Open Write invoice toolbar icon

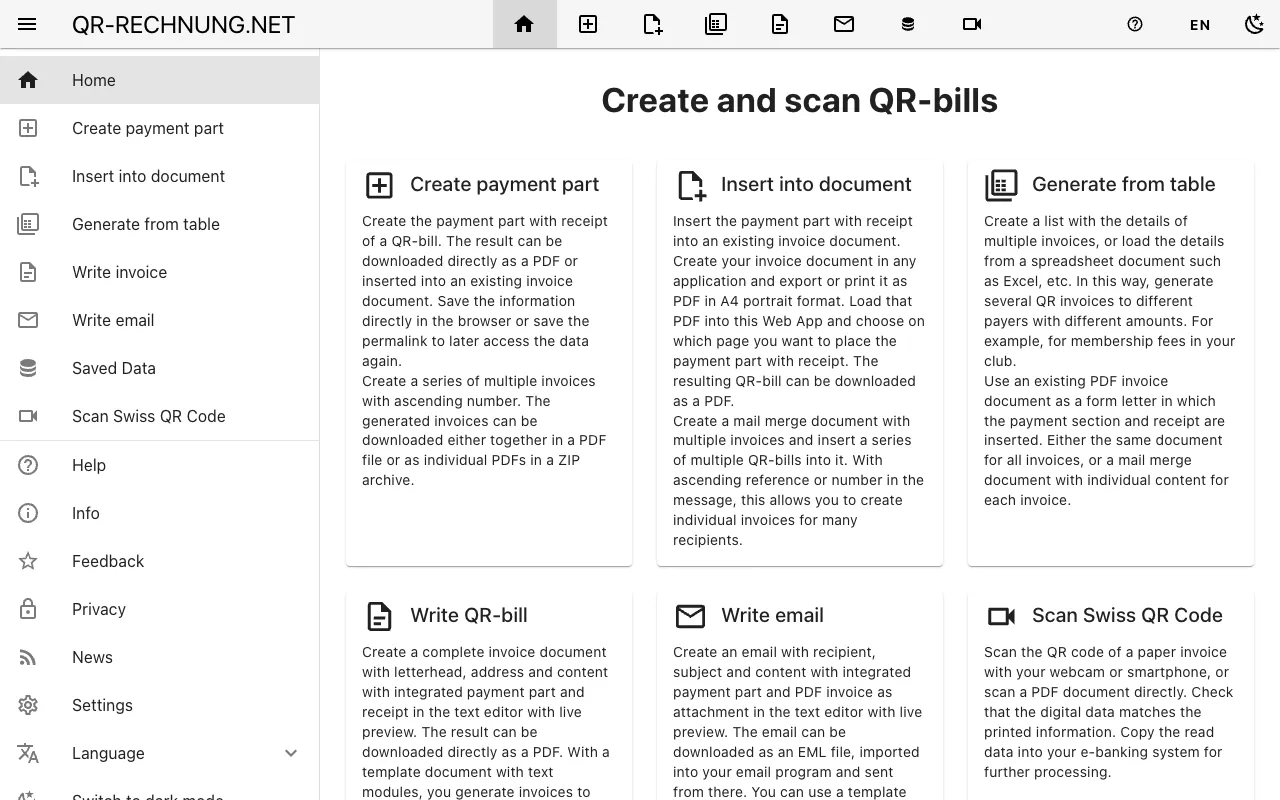780,24
